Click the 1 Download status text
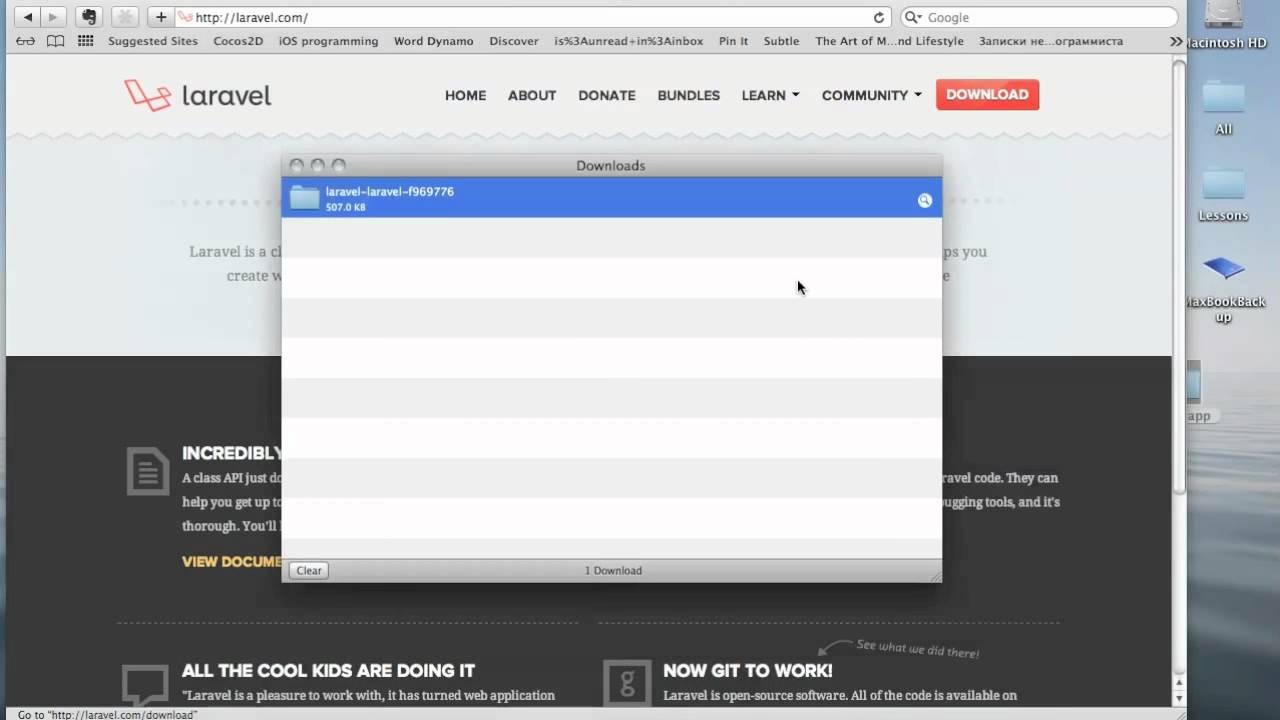Screen dimensions: 1280x720 (x=613, y=570)
